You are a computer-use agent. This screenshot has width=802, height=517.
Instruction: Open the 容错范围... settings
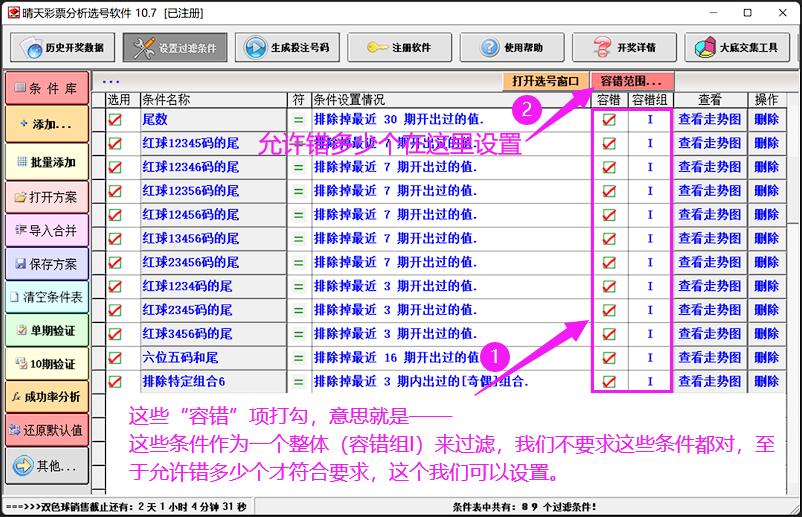(x=631, y=80)
